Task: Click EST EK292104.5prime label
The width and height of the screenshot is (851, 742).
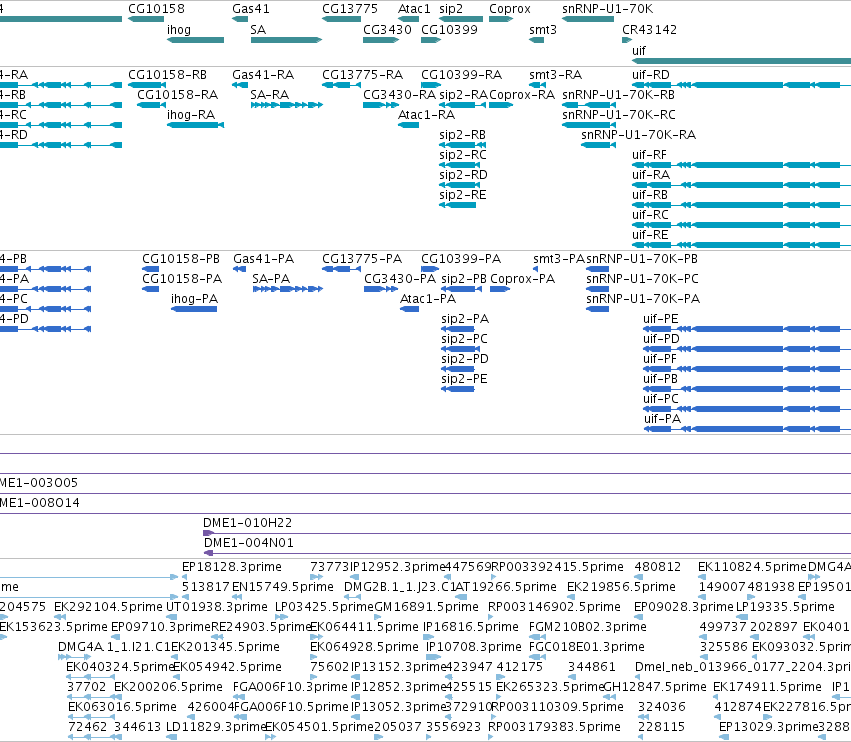Action: click(x=109, y=607)
